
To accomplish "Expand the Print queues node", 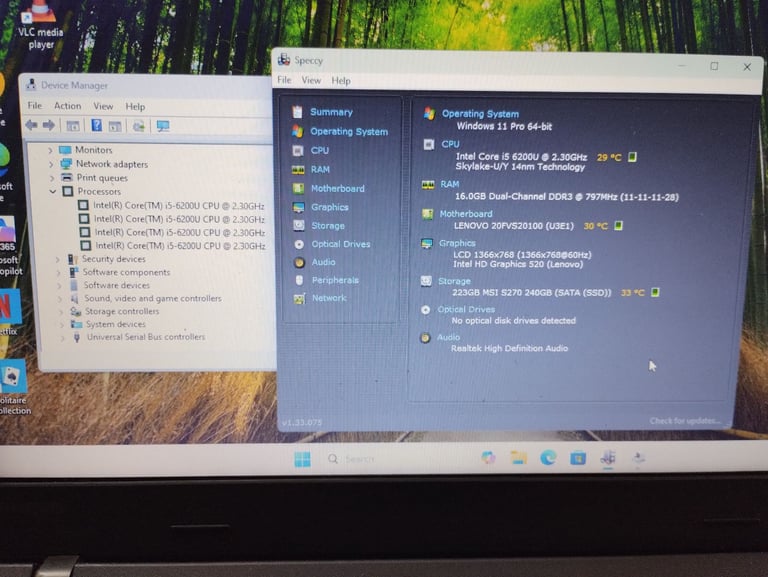I will point(52,178).
